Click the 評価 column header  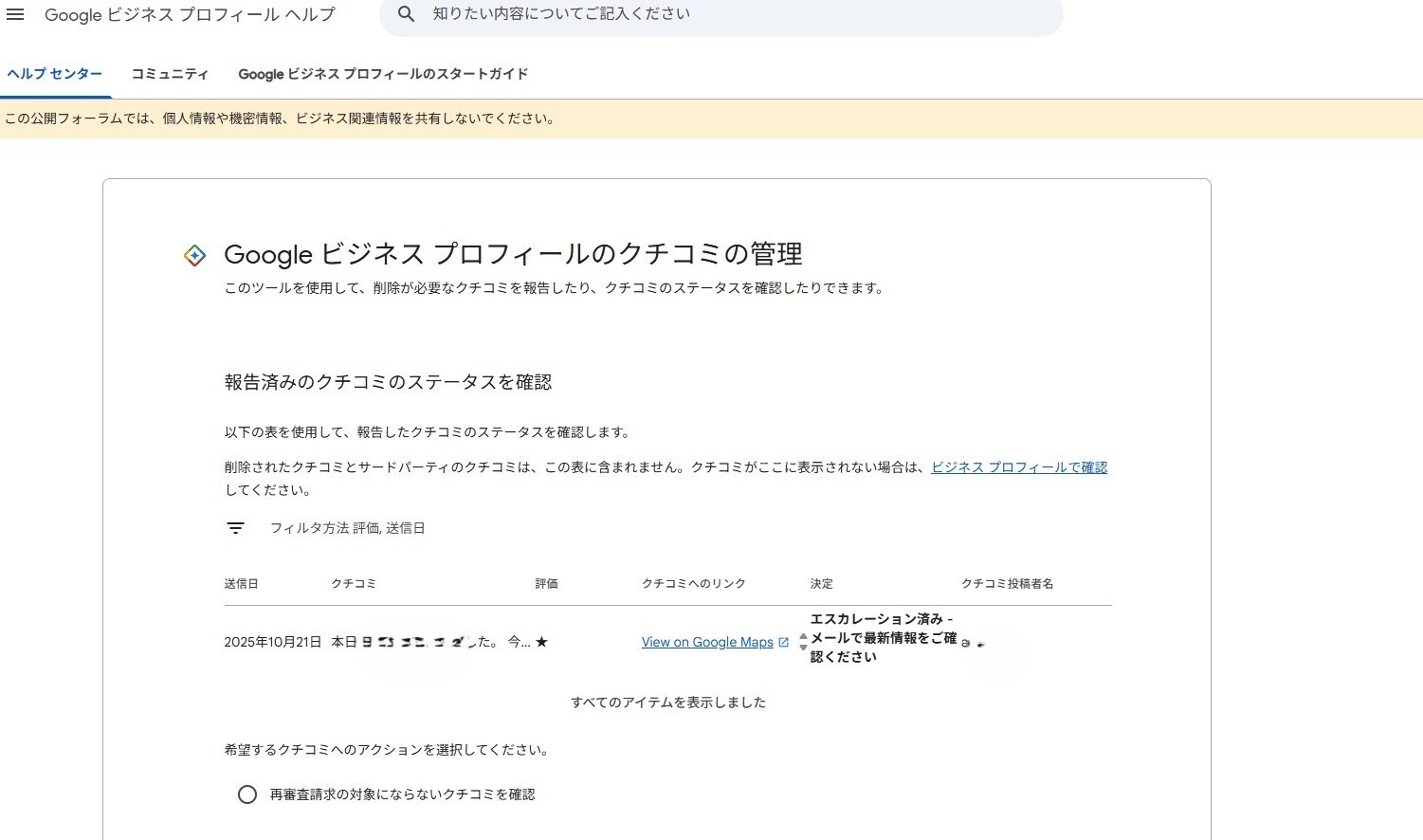[x=547, y=584]
